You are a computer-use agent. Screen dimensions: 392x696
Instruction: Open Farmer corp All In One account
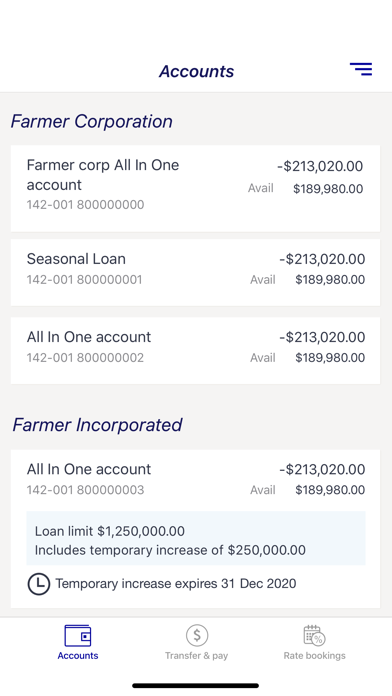coord(195,188)
